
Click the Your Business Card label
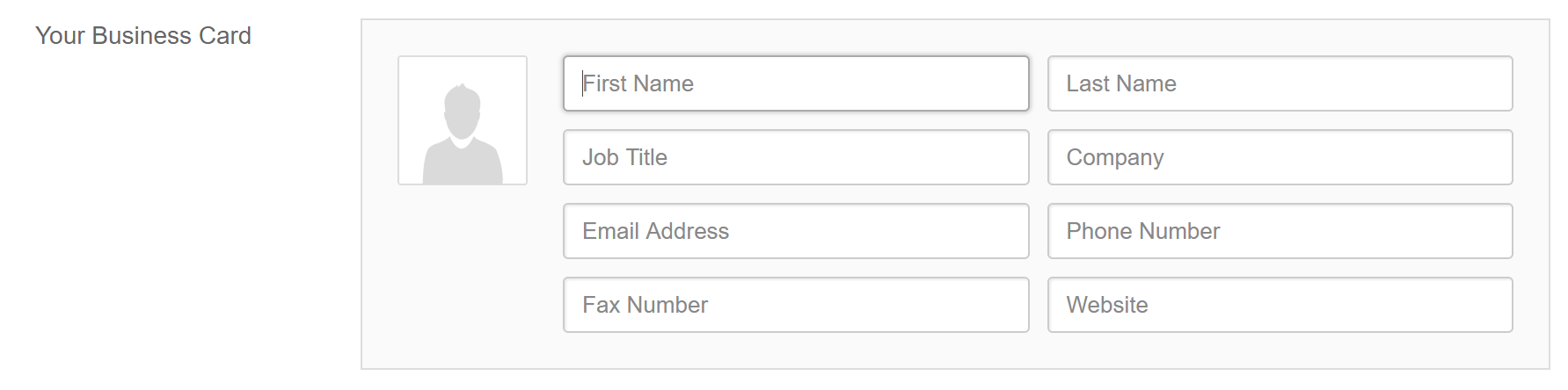tap(143, 36)
